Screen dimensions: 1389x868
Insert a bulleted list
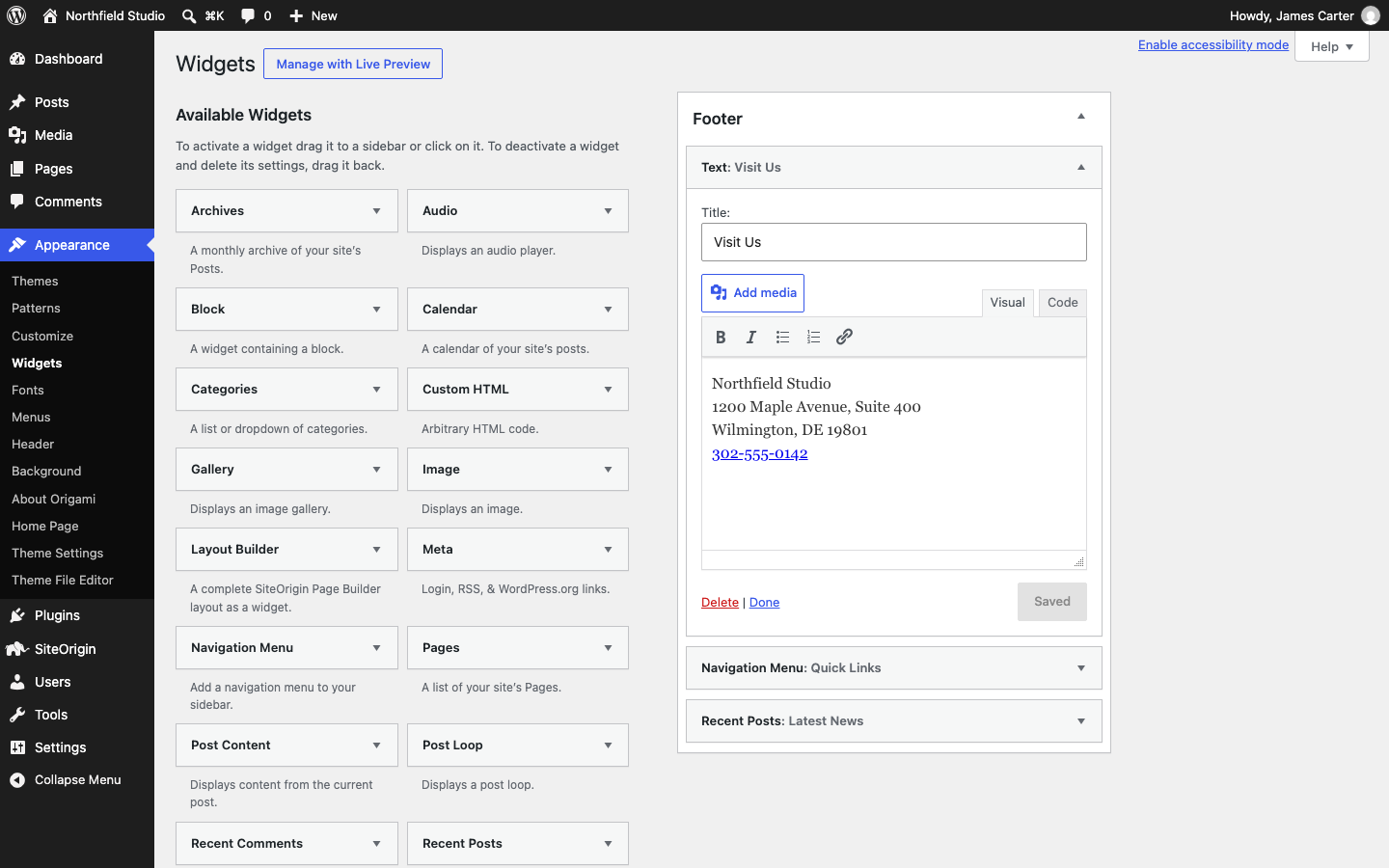click(782, 337)
